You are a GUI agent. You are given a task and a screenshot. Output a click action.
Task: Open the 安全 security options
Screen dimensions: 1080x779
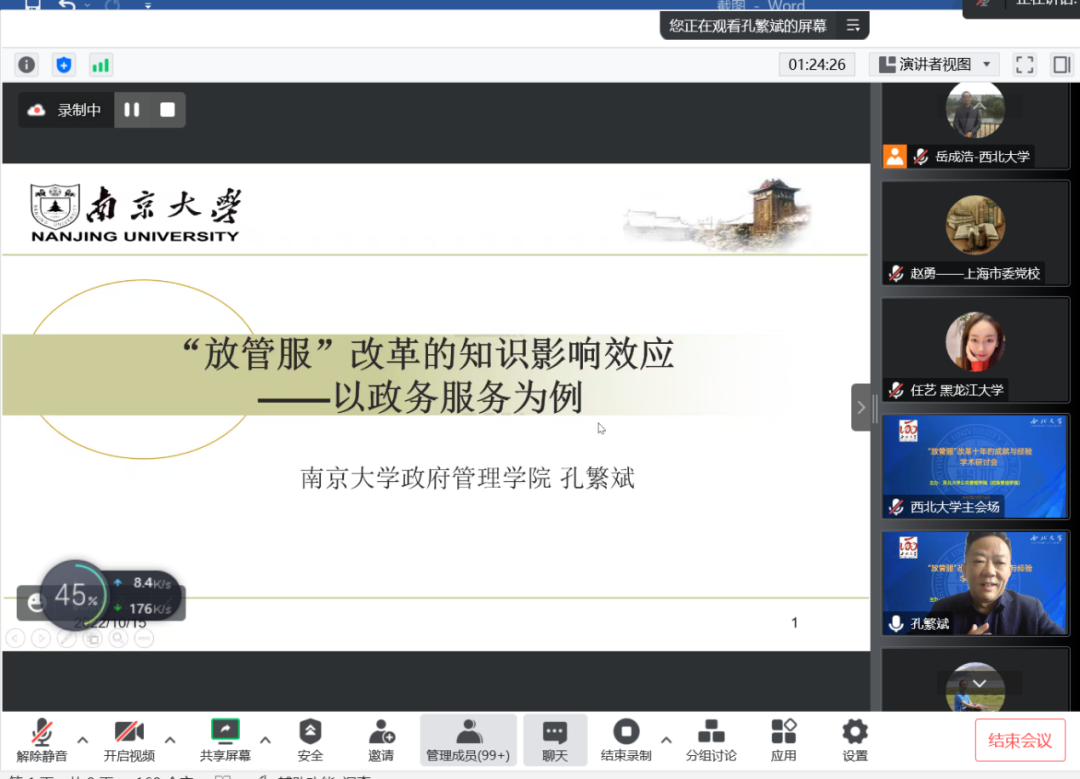[310, 740]
